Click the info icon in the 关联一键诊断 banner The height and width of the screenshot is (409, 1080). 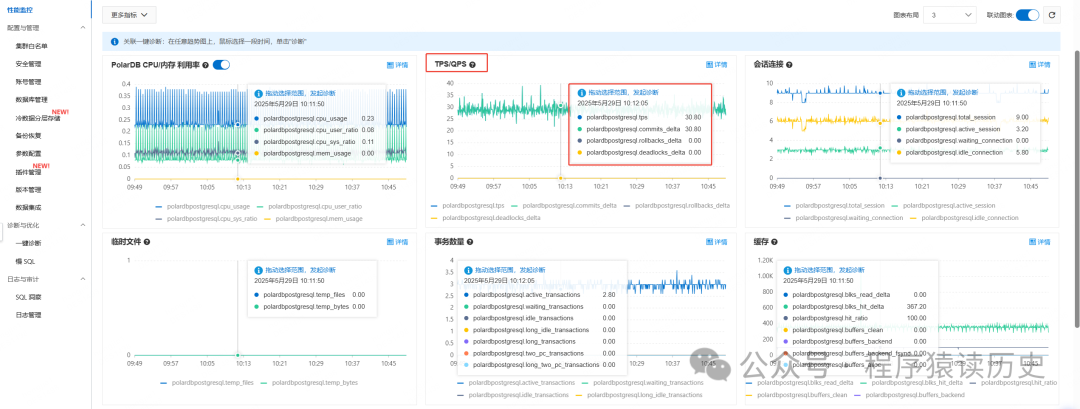click(114, 42)
